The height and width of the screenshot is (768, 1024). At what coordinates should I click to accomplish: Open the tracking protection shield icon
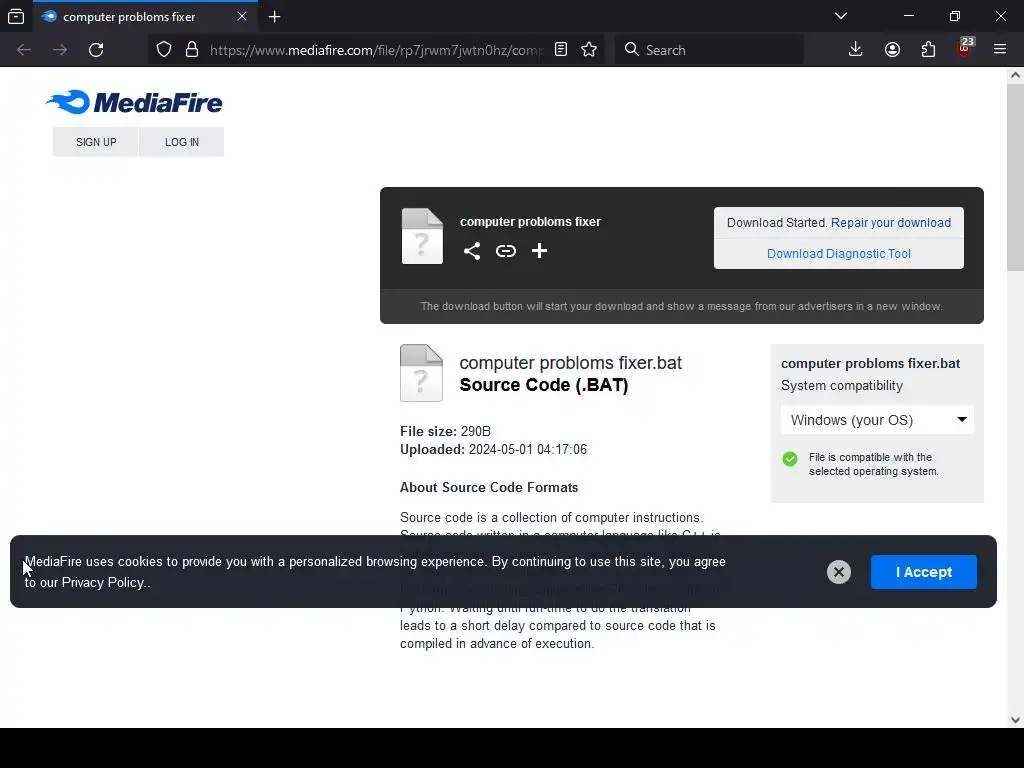(x=164, y=50)
